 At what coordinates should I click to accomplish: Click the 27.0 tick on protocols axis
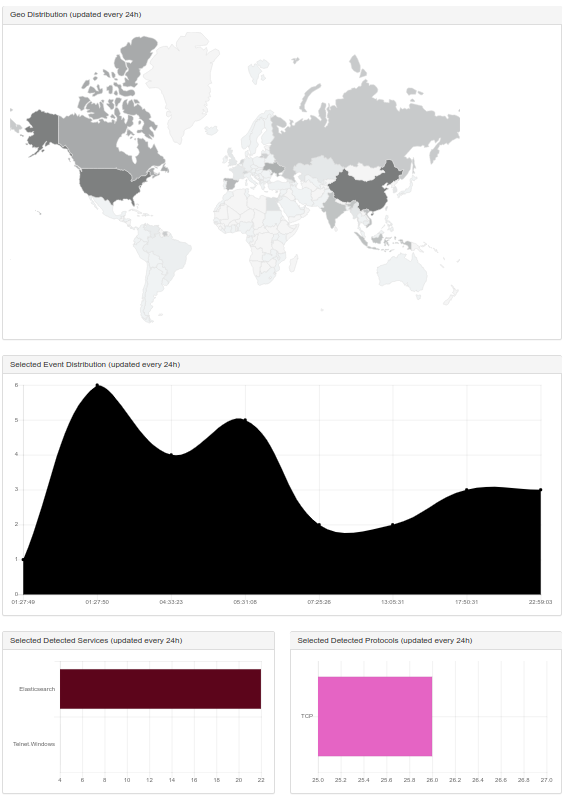547,780
